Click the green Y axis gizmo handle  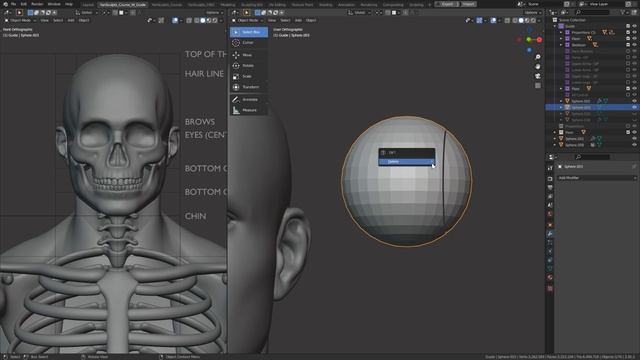(529, 40)
